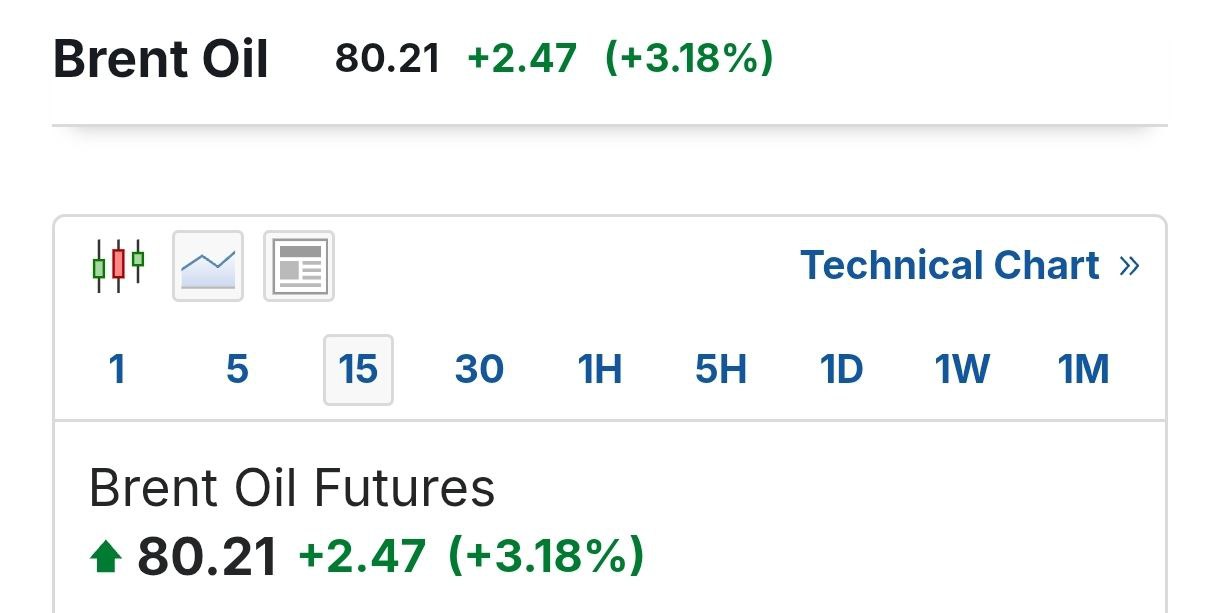Click the header price 80.21
This screenshot has width=1220, height=613.
point(387,59)
